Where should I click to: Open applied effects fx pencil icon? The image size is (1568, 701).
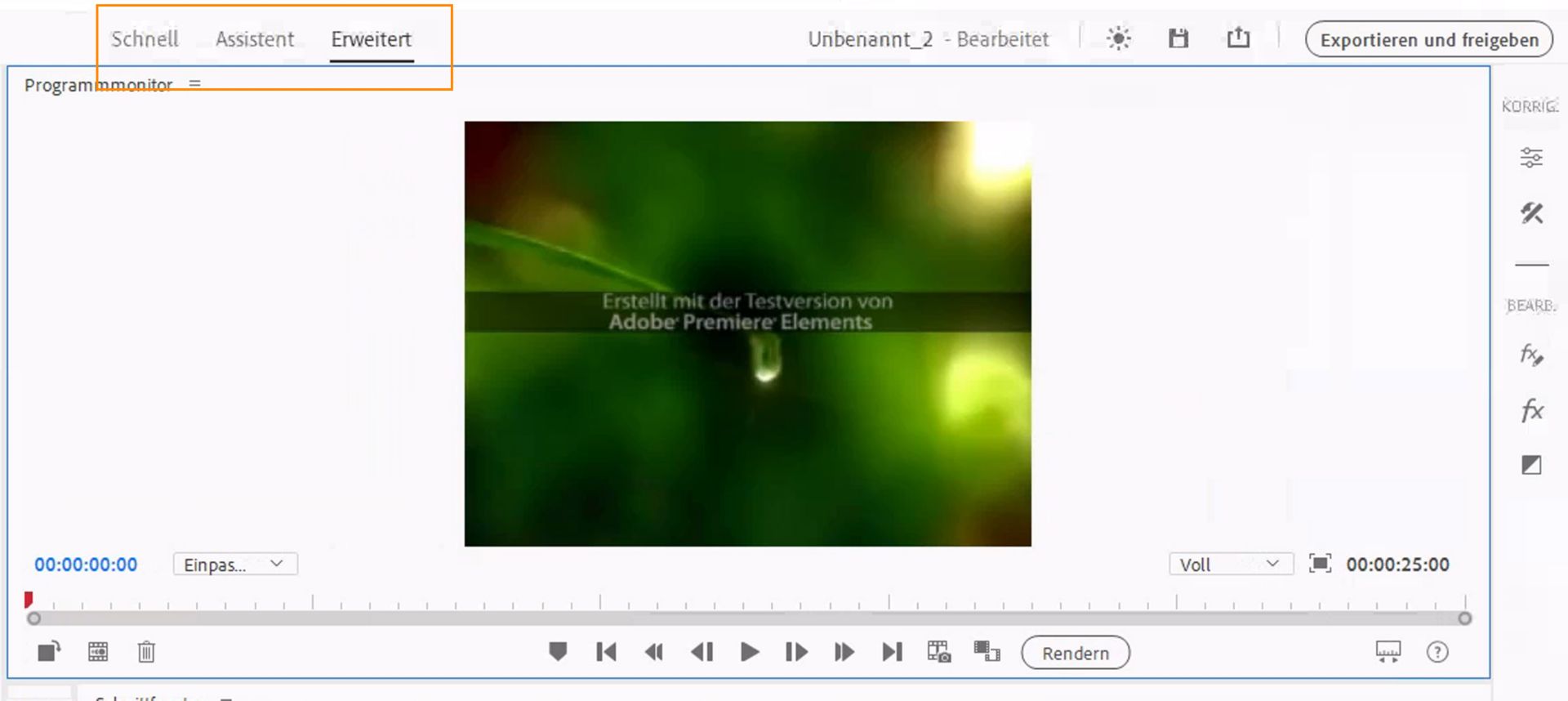[1531, 355]
